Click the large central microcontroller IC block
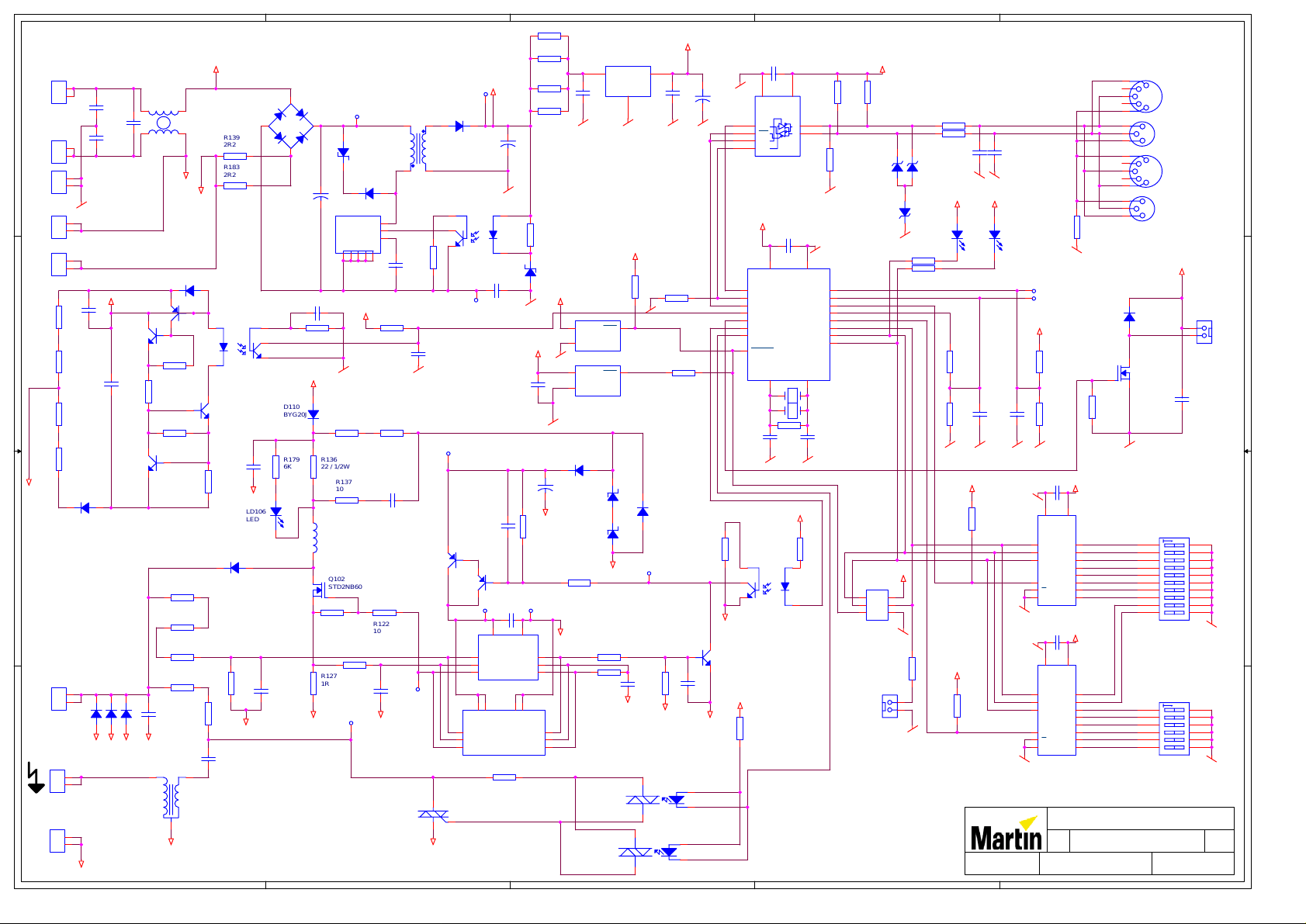The image size is (1306, 924). pos(788,324)
